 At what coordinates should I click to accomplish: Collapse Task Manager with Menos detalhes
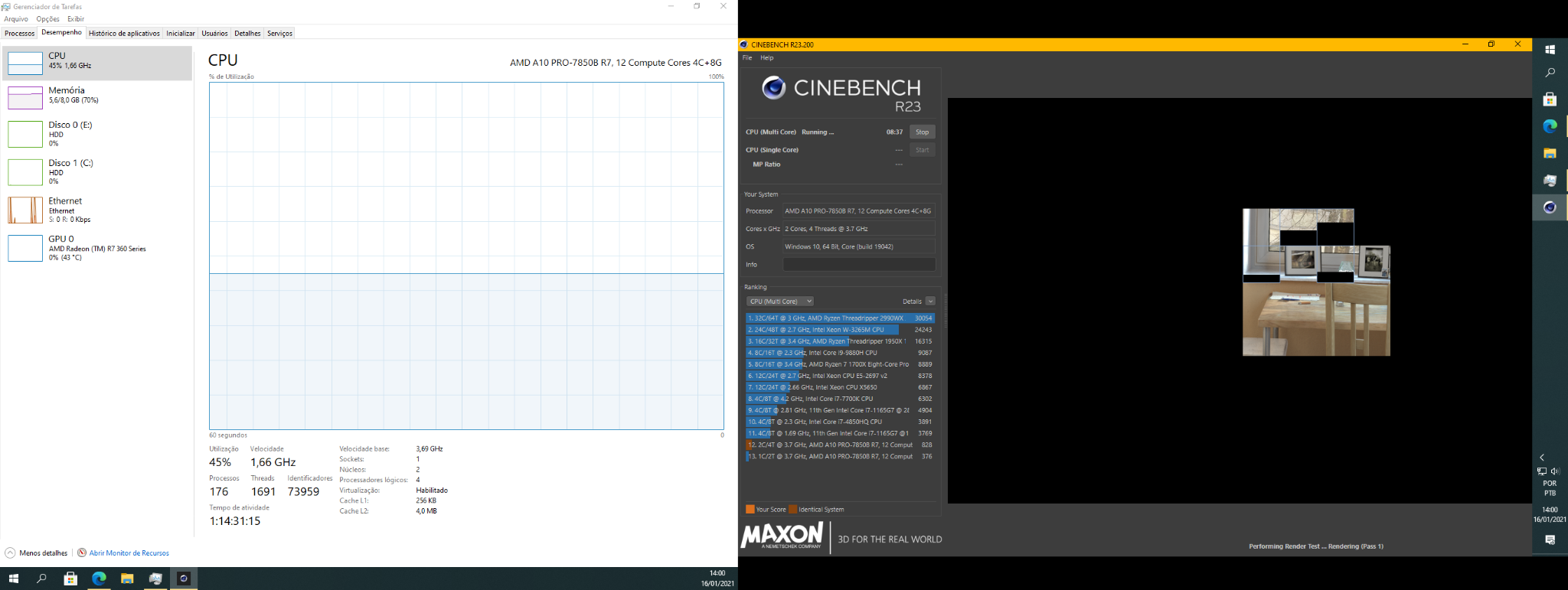tap(36, 553)
